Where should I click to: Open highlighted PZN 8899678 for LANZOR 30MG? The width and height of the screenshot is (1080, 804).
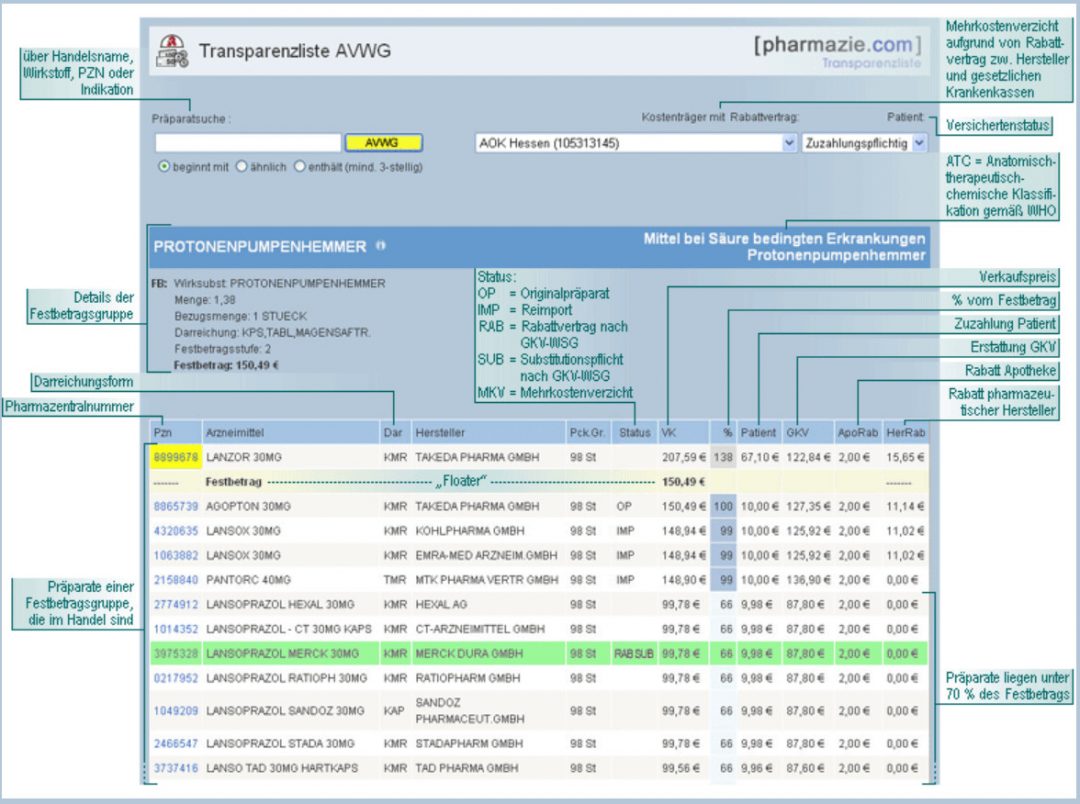click(x=176, y=457)
